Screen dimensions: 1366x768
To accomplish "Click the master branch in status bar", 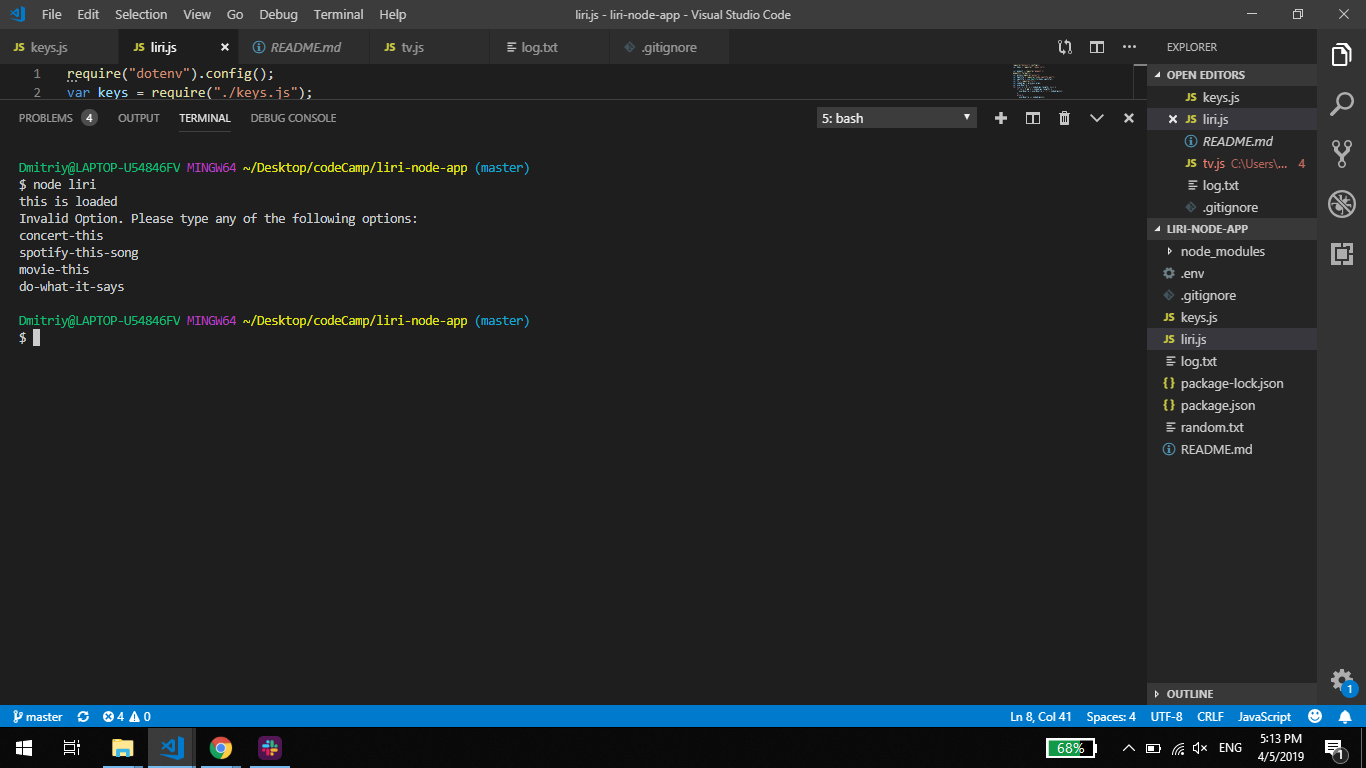I will [38, 717].
